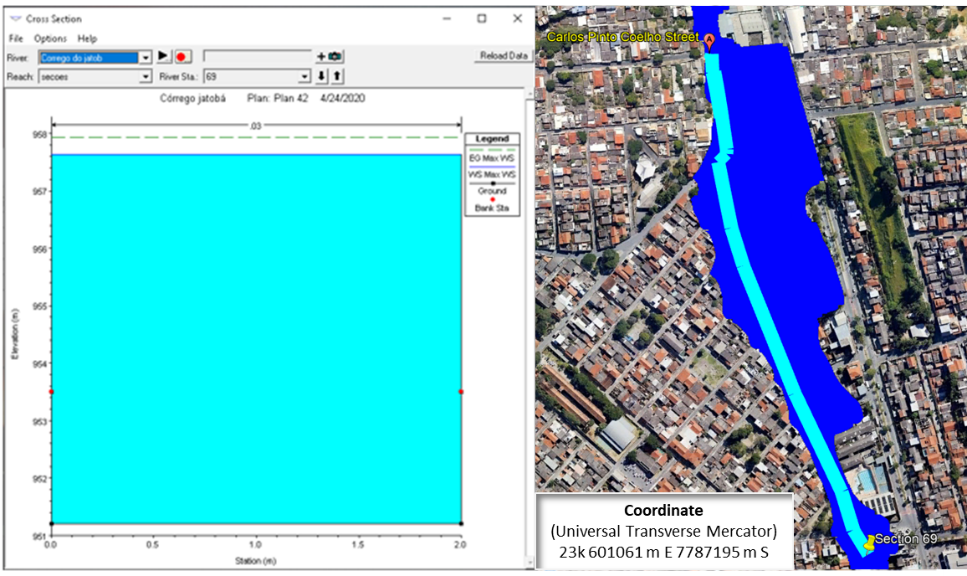
Task: Expand the Reach dropdown list
Action: tap(146, 76)
